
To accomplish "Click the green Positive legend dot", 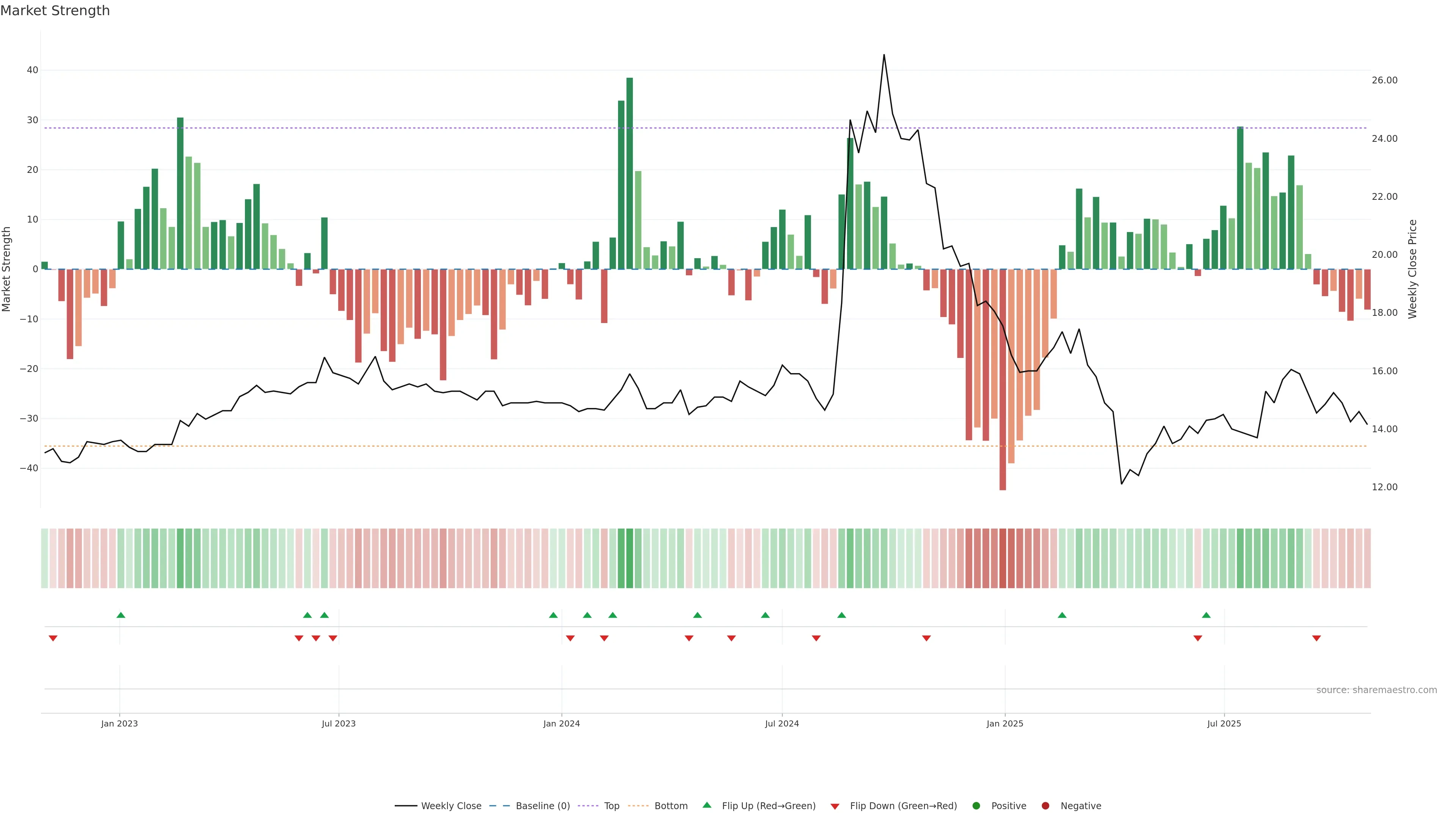I will pyautogui.click(x=976, y=806).
